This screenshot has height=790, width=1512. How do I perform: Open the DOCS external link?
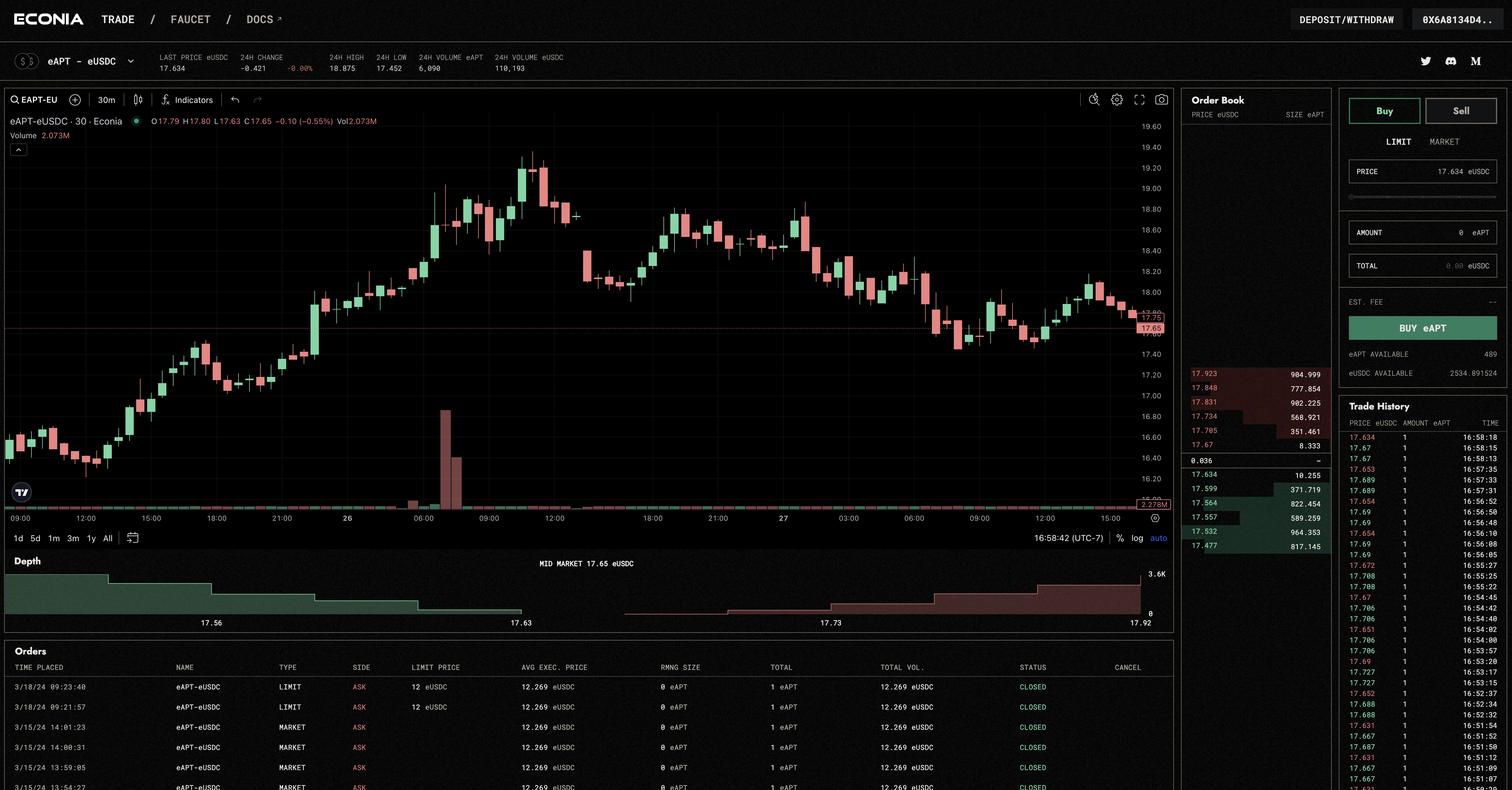[x=264, y=19]
